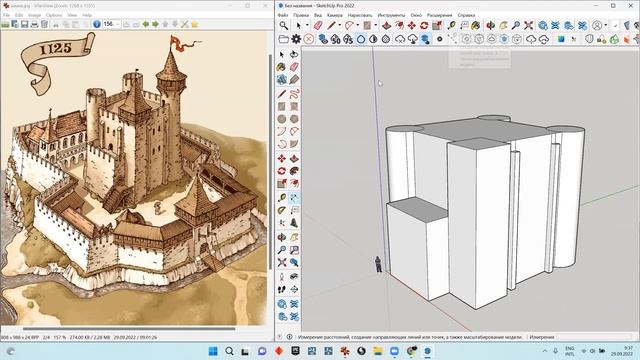Screen dimensions: 640x360
Task: Click the info circle icon in SketchUp status bar
Action: click(289, 337)
